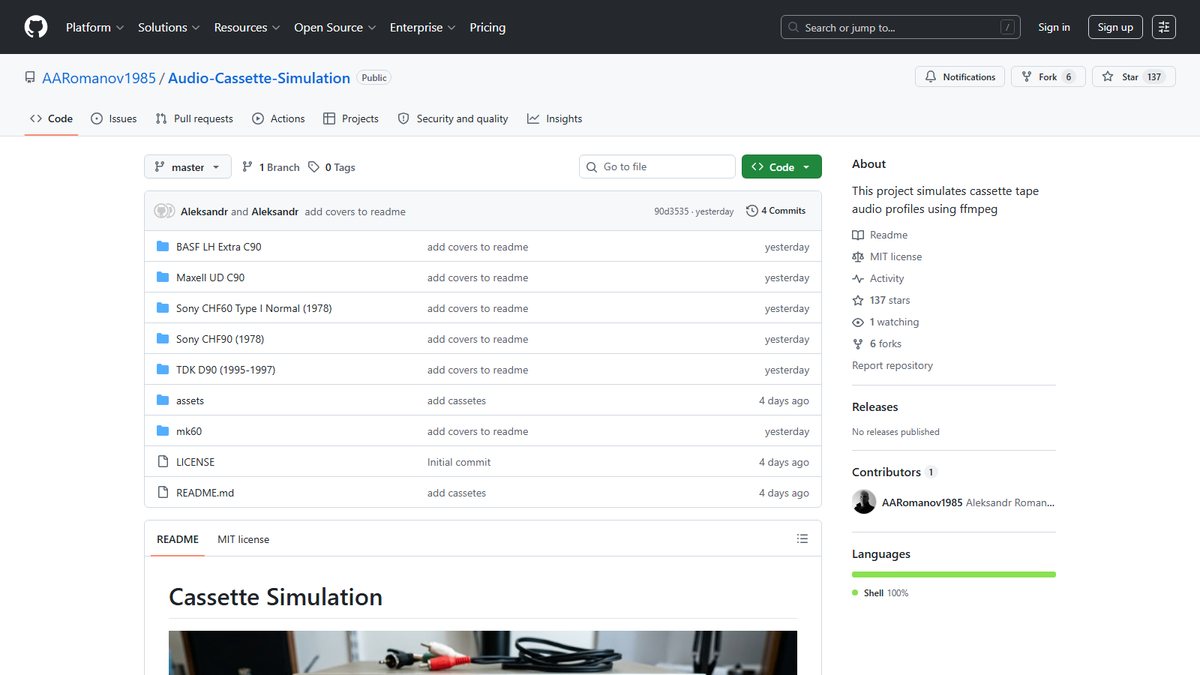Open the Maxell UD C90 folder

[210, 278]
